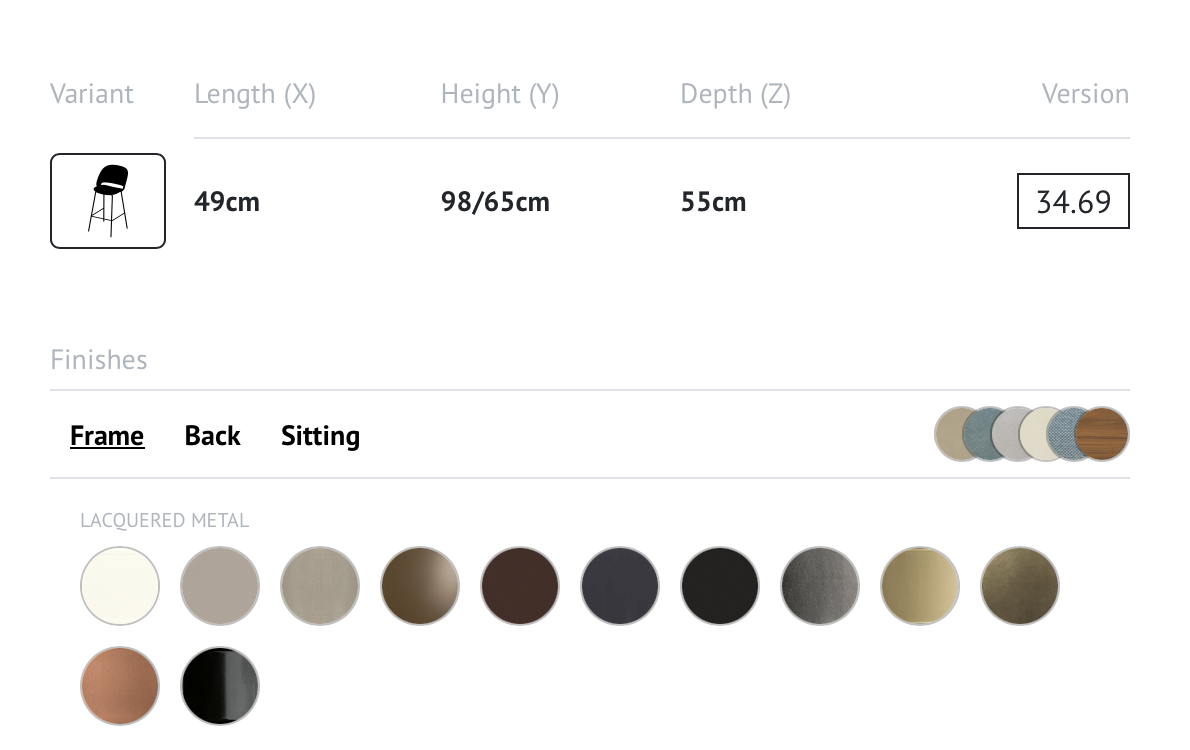Choose the anthracite blue-grey swatch

pos(620,586)
